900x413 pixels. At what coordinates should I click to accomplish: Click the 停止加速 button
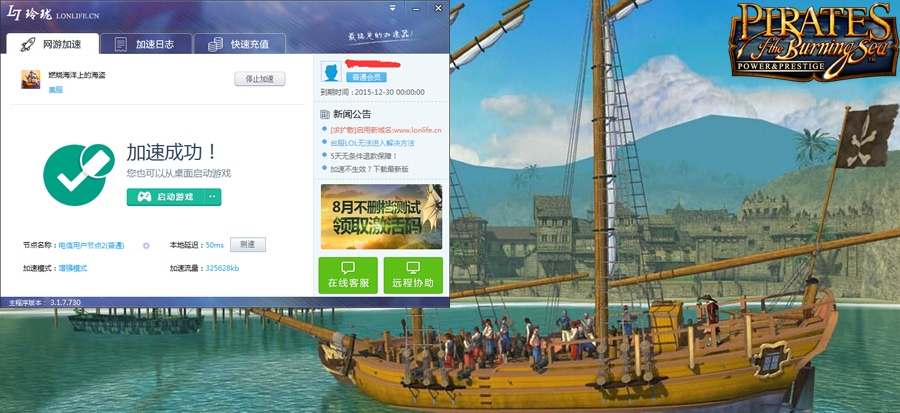pyautogui.click(x=260, y=79)
